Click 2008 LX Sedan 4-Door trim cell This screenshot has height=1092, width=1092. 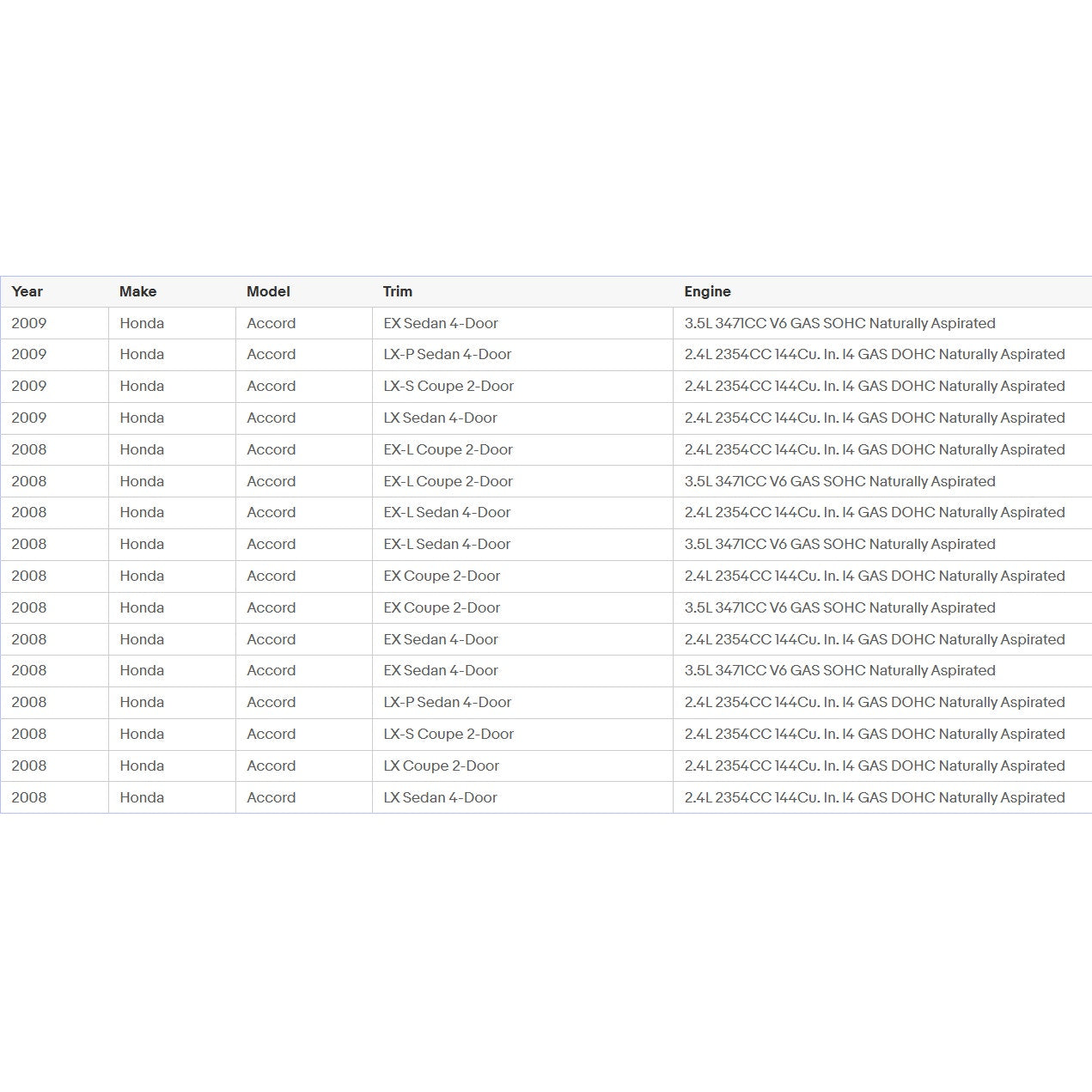point(440,797)
